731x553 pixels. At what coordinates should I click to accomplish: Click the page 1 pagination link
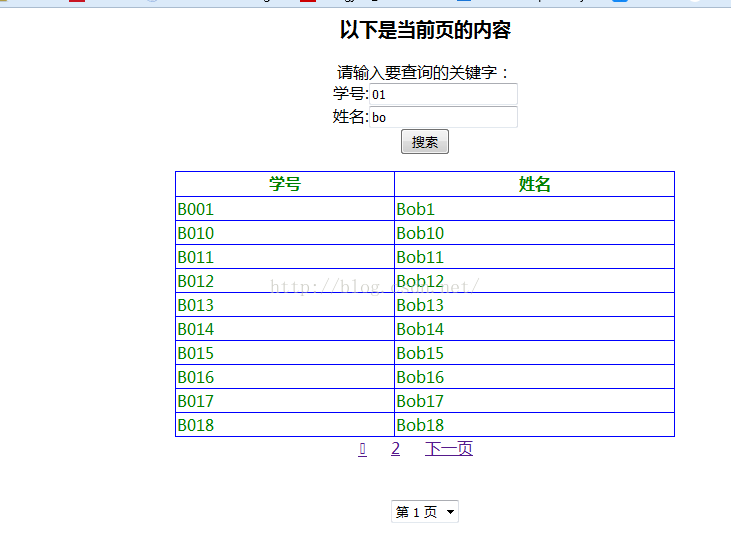point(362,449)
